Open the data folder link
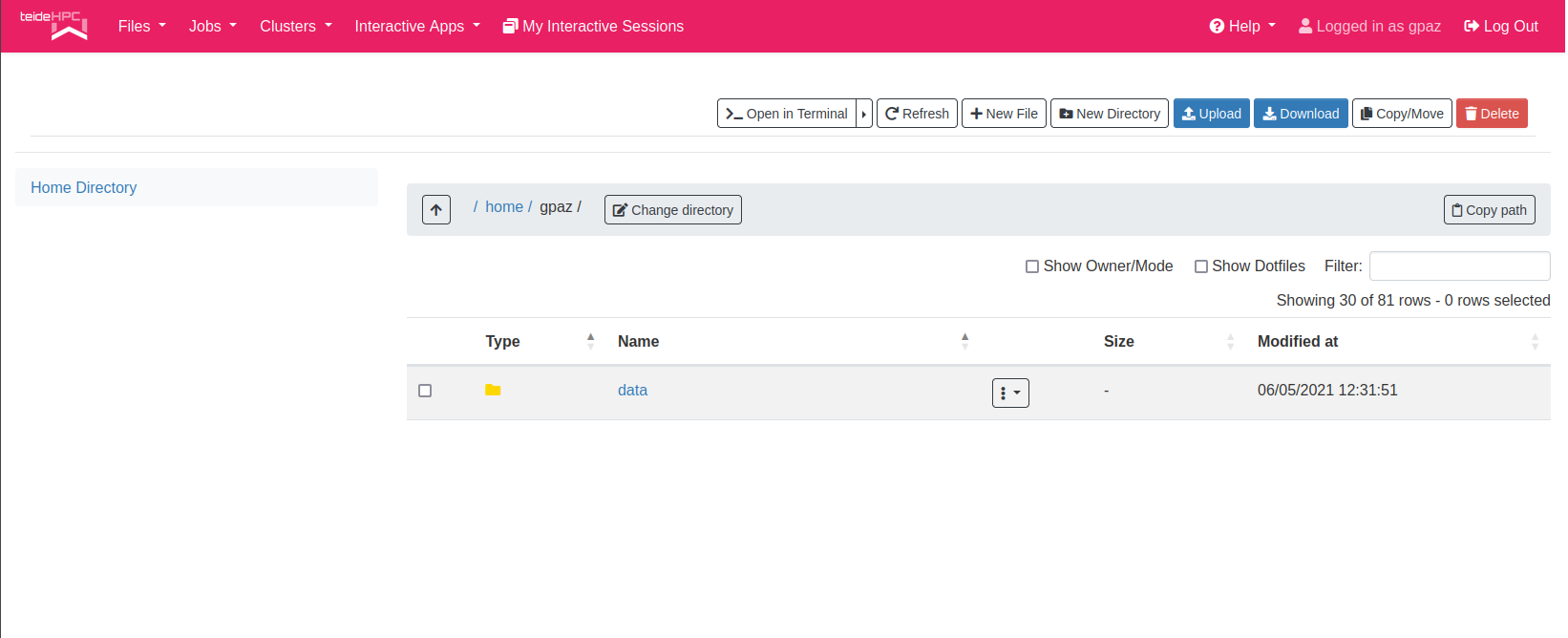The width and height of the screenshot is (1568, 638). [632, 390]
